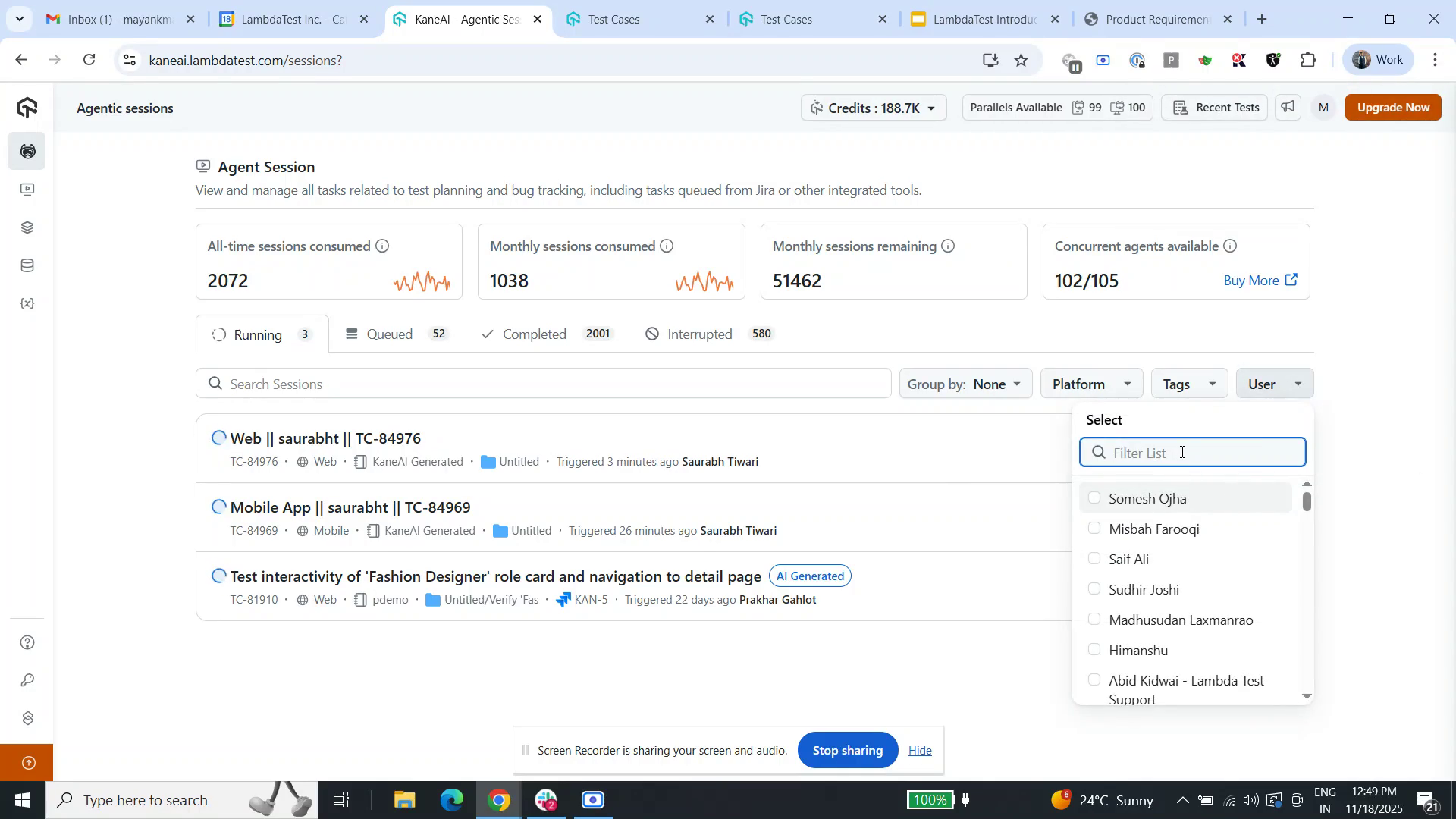Expand the Platform filter dropdown
The image size is (1456, 819).
1091,384
